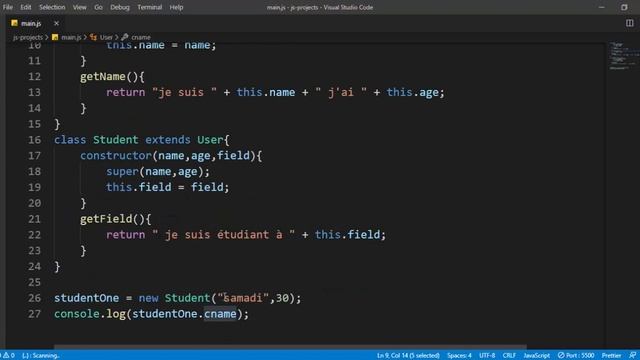The width and height of the screenshot is (640, 360).
Task: Click getField method name on line 21
Action: pyautogui.click(x=106, y=219)
